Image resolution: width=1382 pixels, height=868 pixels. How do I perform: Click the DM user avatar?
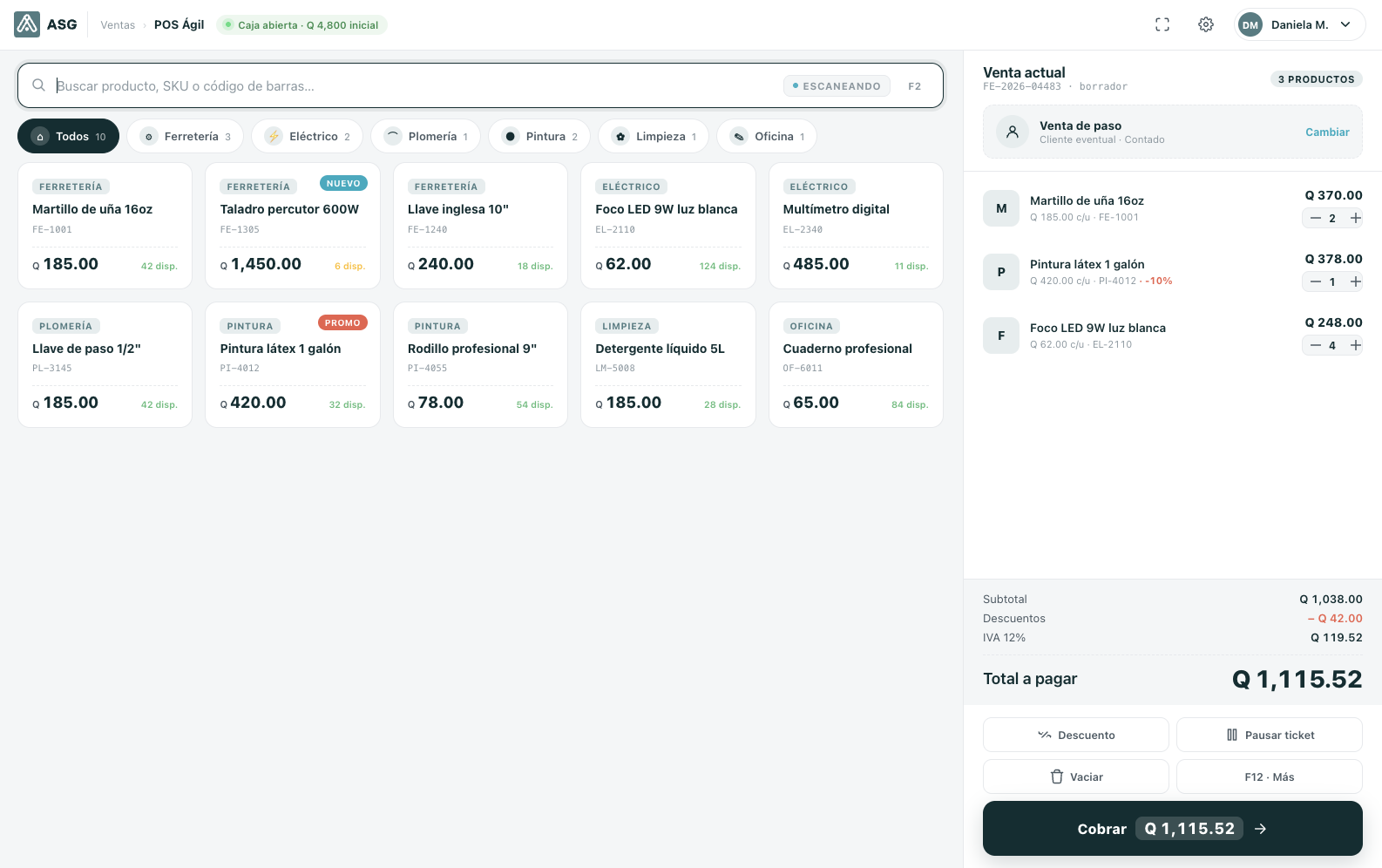pyautogui.click(x=1250, y=24)
